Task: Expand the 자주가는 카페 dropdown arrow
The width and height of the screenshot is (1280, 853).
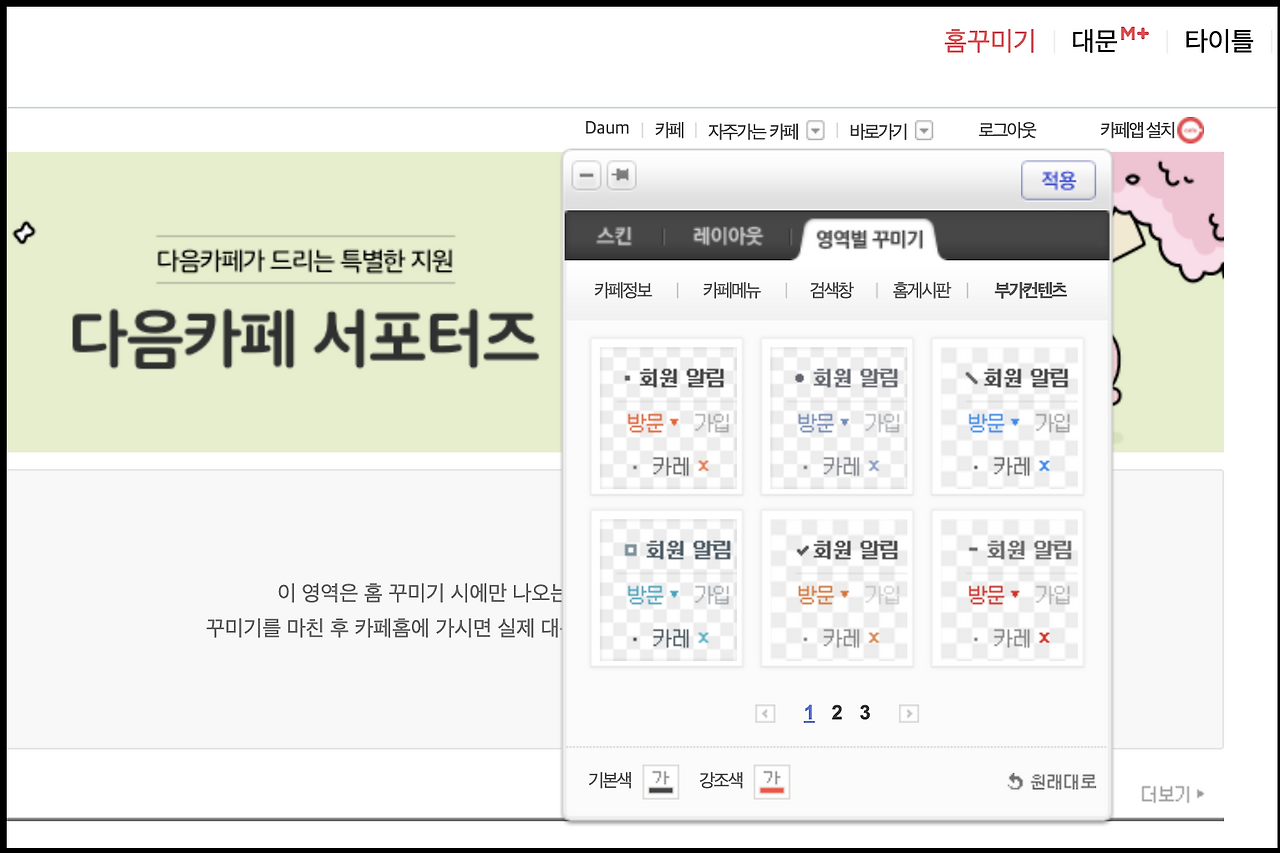Action: [815, 130]
